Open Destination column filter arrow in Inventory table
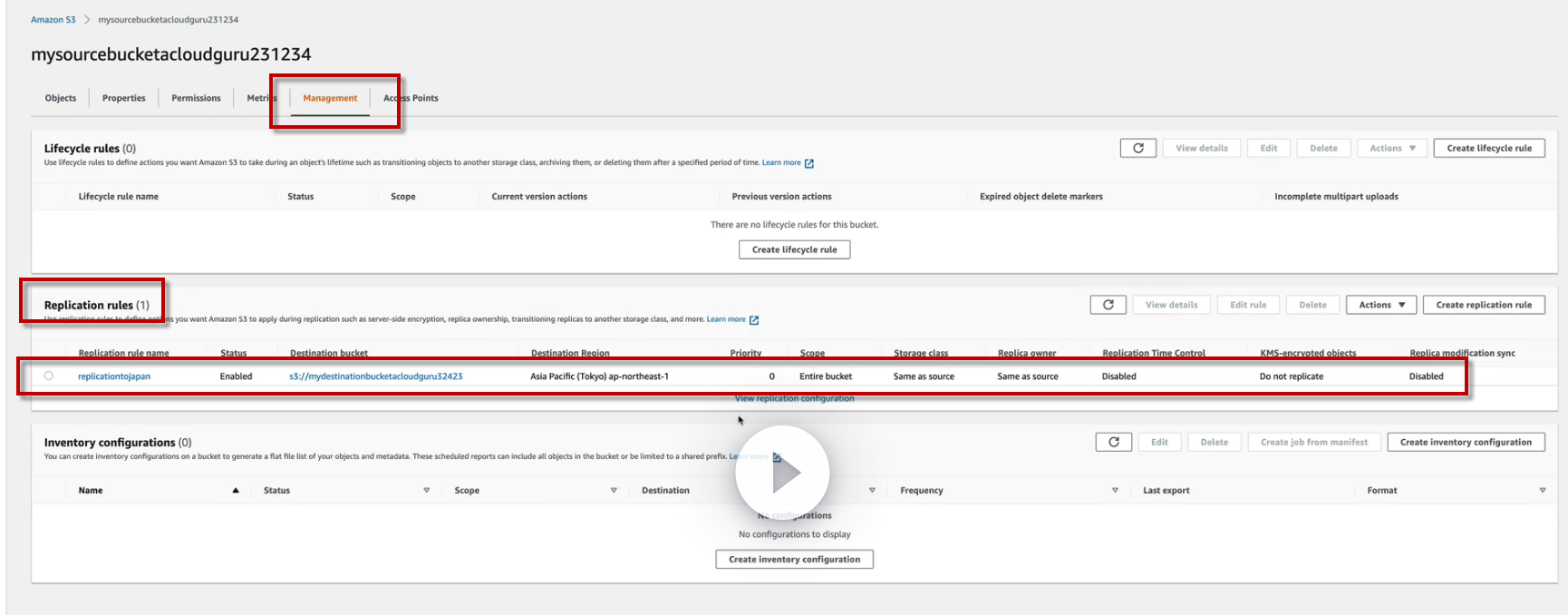The height and width of the screenshot is (615, 1568). pos(872,491)
